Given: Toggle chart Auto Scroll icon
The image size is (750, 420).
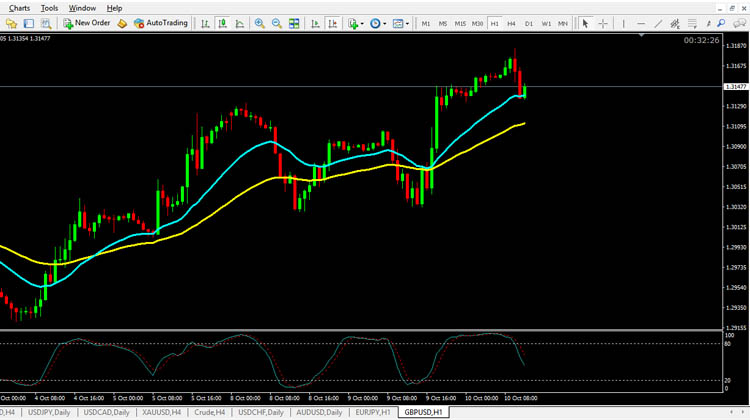Looking at the screenshot, I should pos(315,23).
